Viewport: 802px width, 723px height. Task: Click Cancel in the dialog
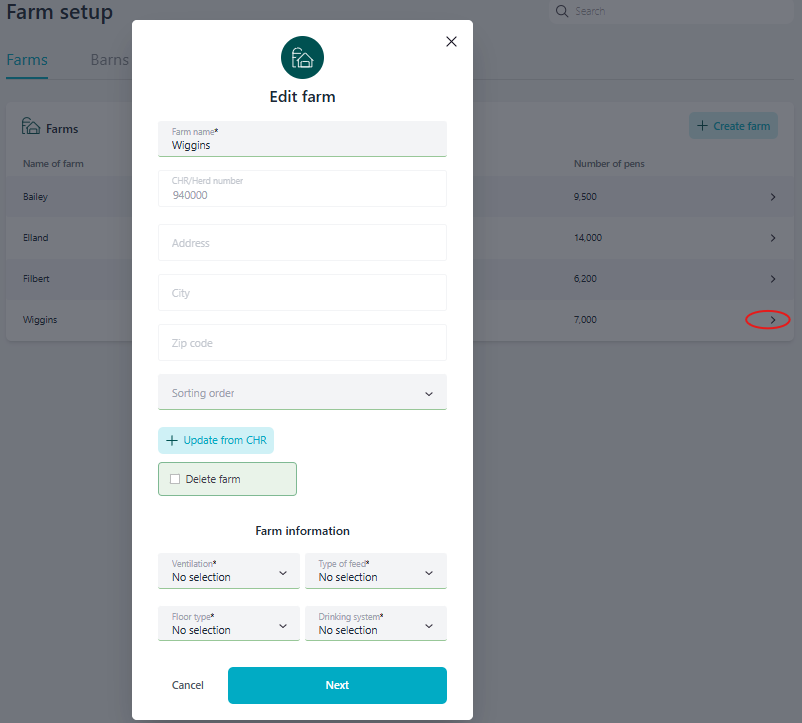(188, 686)
